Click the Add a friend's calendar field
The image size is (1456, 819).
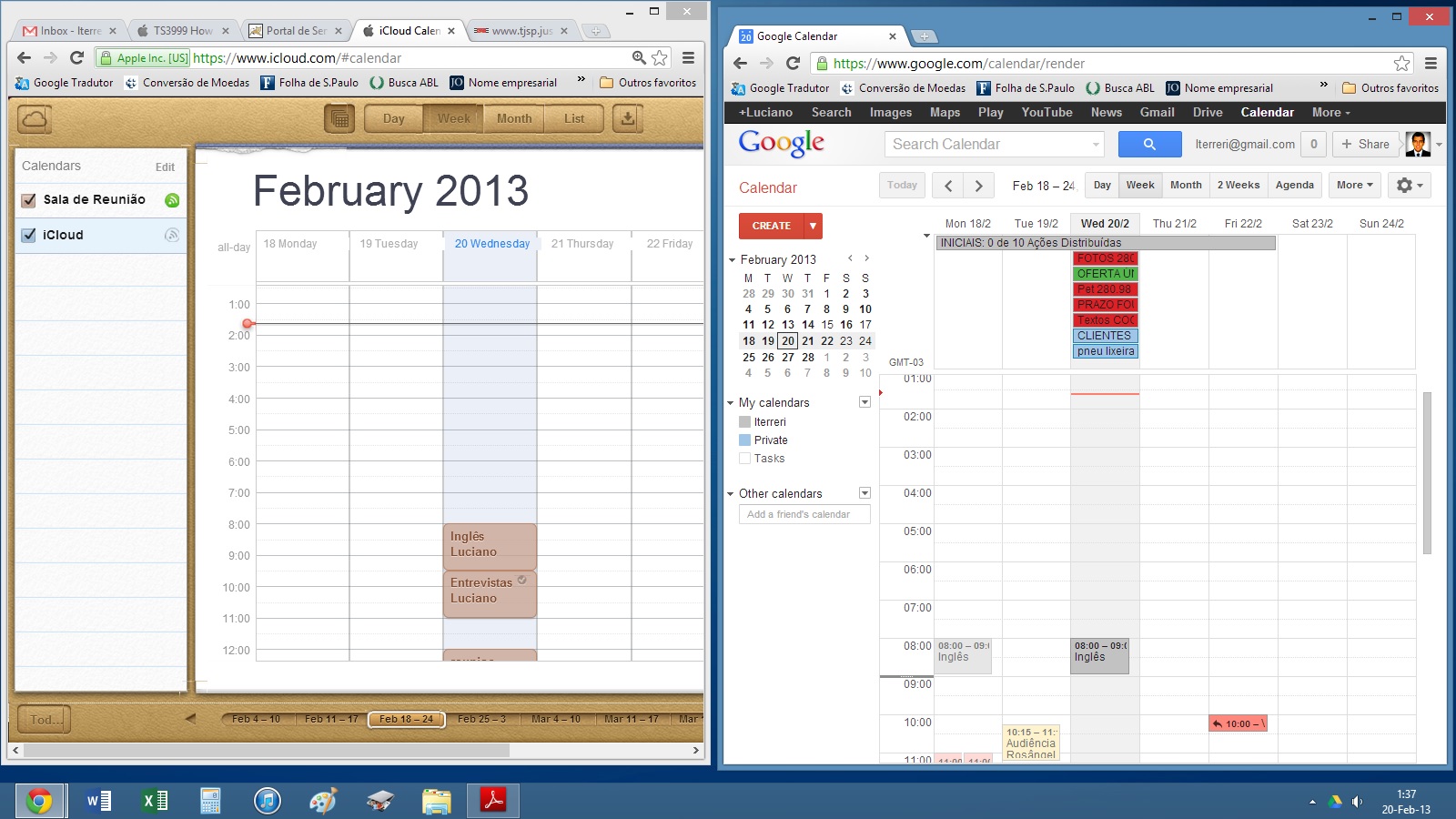(804, 514)
